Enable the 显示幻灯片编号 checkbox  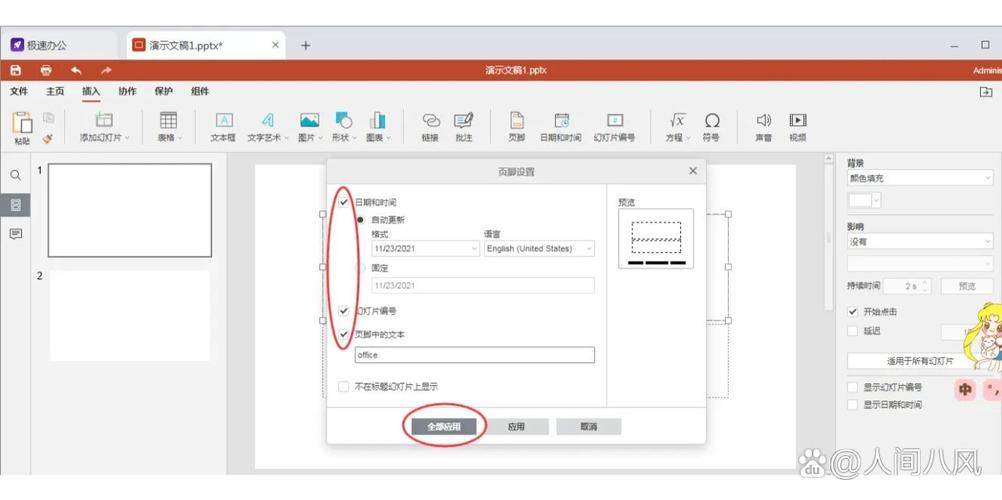click(852, 387)
